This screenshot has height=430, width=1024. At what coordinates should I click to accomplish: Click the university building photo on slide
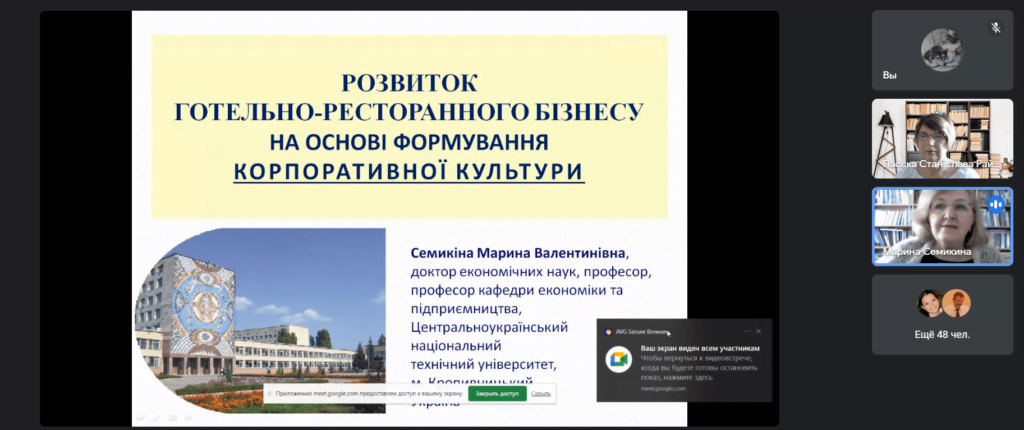pyautogui.click(x=260, y=320)
